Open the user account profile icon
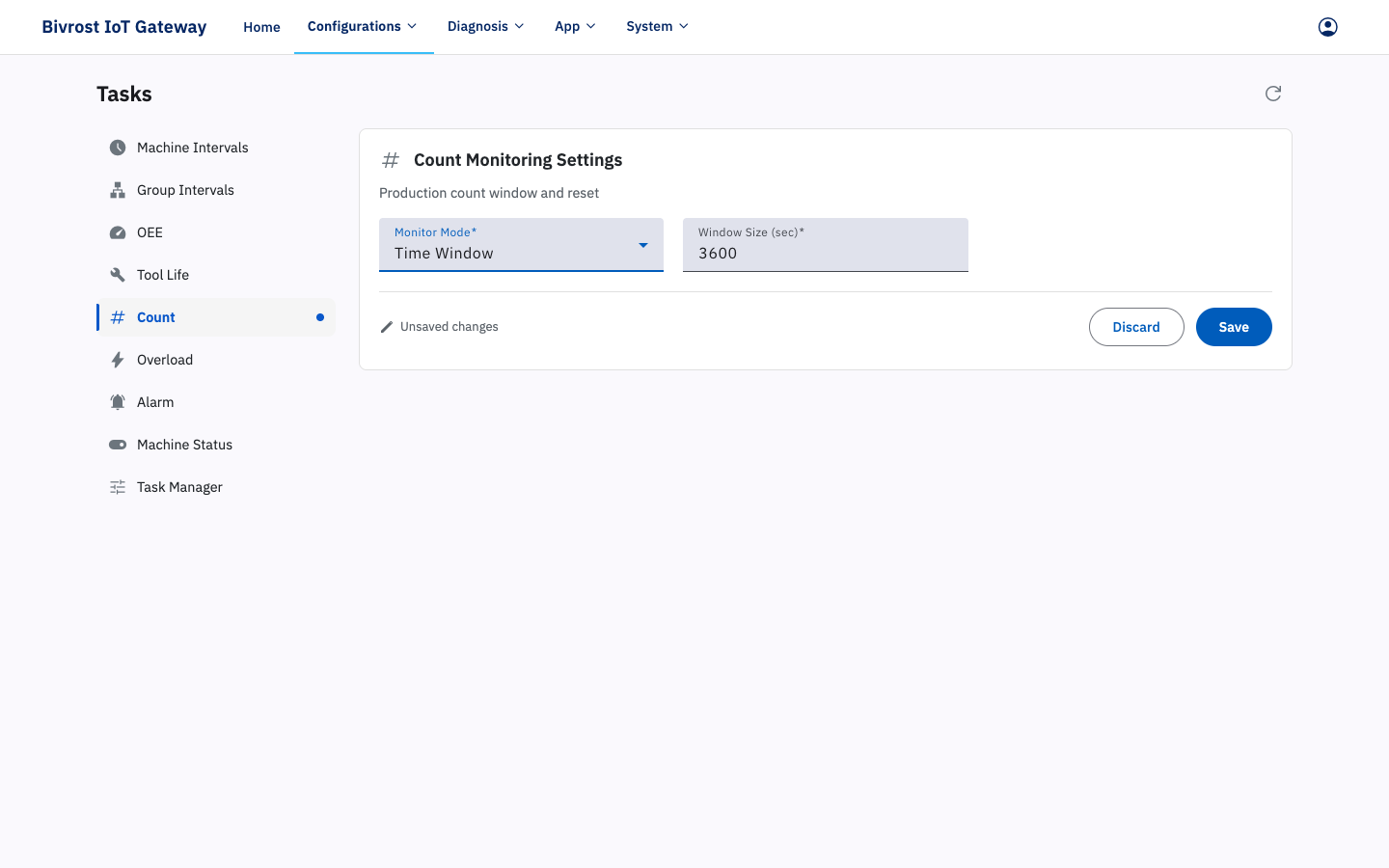 pos(1328,27)
